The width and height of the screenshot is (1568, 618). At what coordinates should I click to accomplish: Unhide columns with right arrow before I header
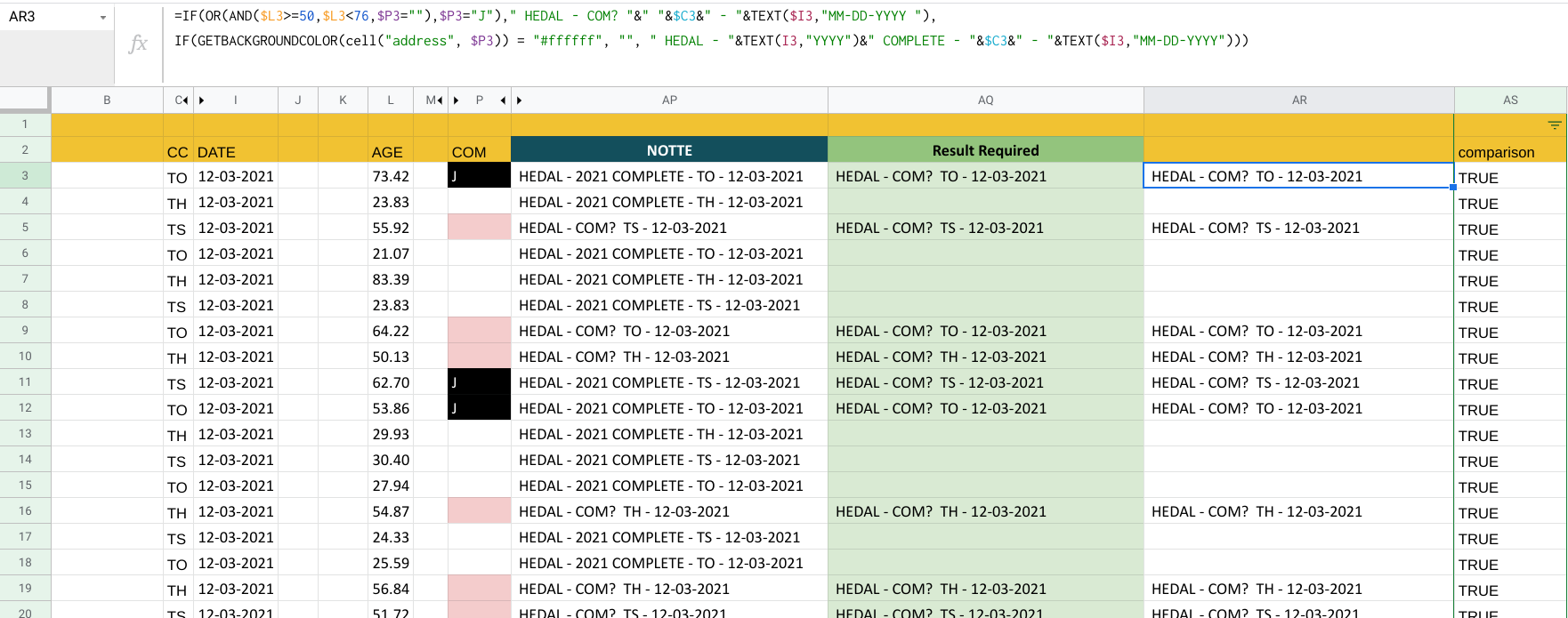[202, 100]
